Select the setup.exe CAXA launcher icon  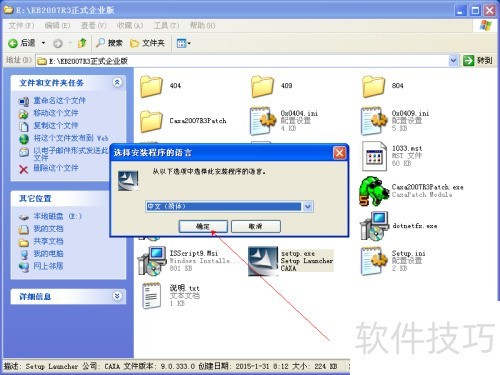263,261
